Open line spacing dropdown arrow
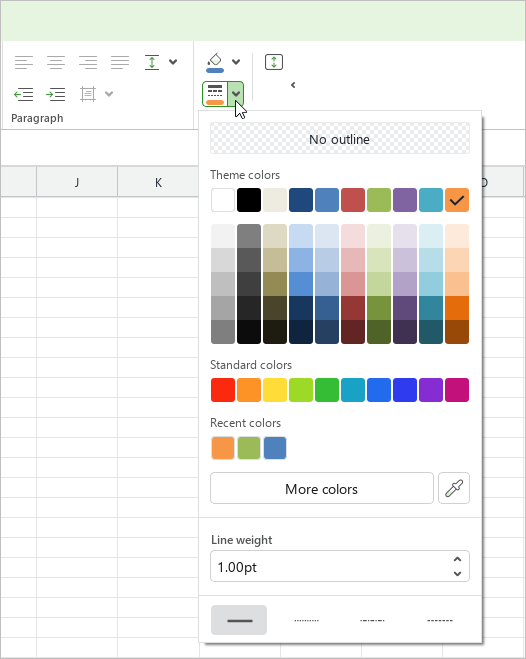526x659 pixels. point(173,62)
